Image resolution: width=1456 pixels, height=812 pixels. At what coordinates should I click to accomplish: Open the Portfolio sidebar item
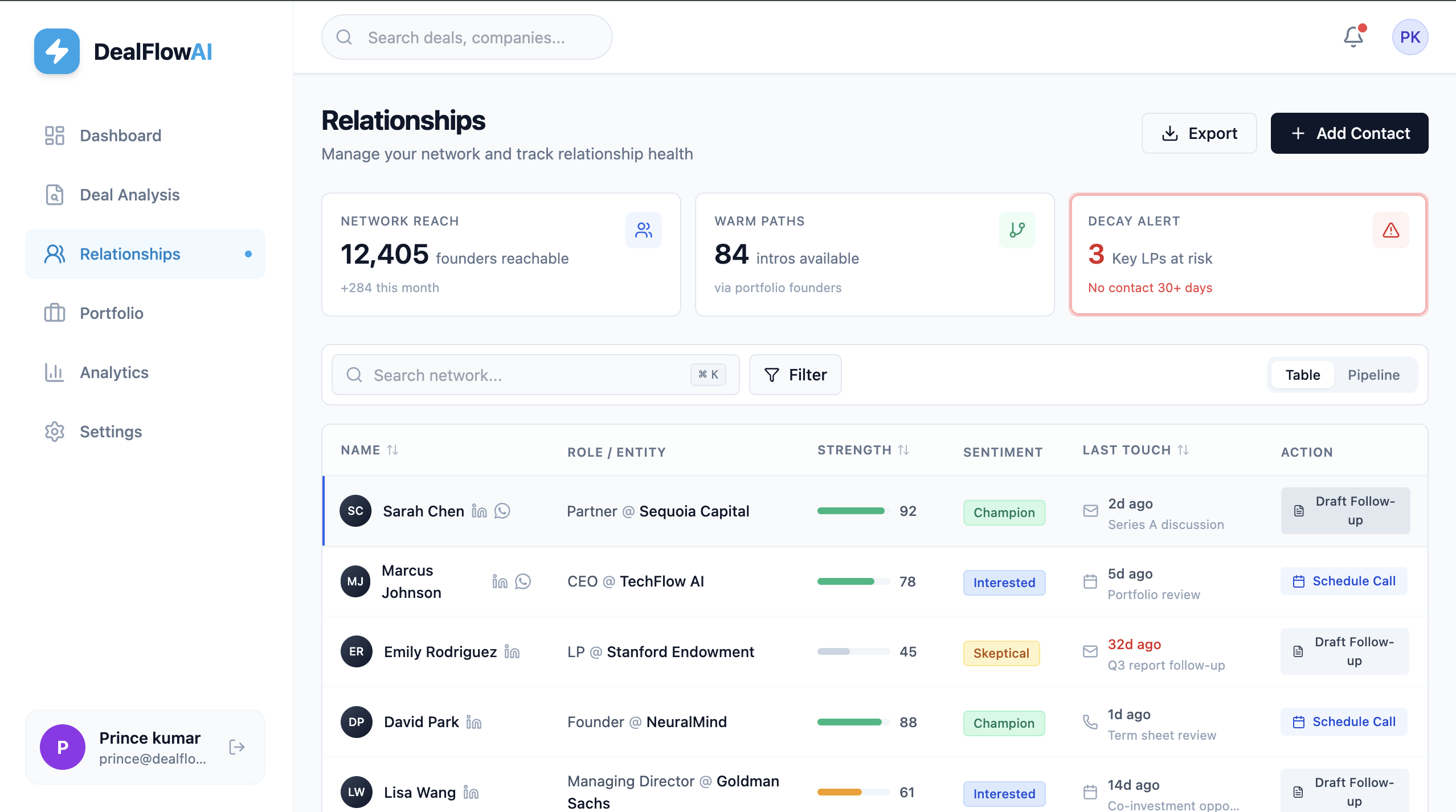click(x=111, y=313)
